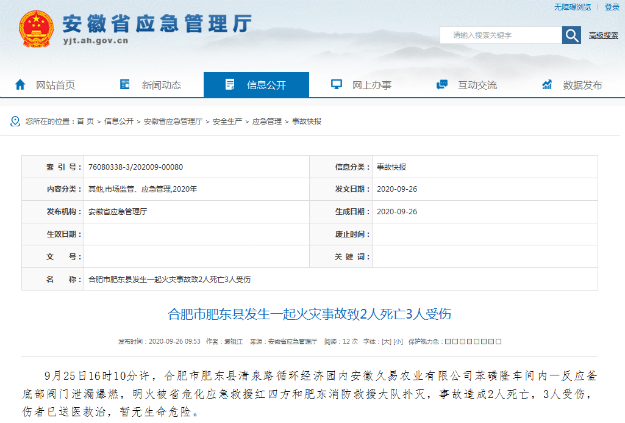Open the 新闻动态 navigation tab
This screenshot has width=625, height=423.
click(161, 85)
